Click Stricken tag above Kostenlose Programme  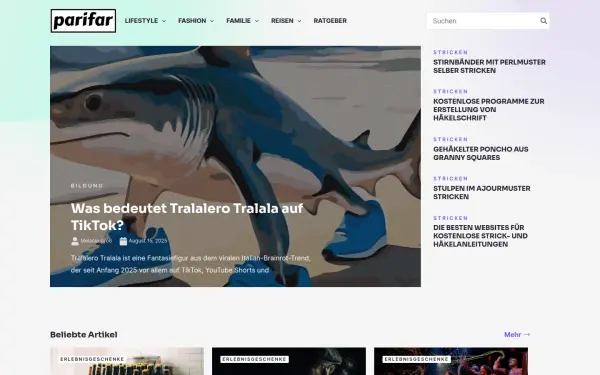click(451, 91)
